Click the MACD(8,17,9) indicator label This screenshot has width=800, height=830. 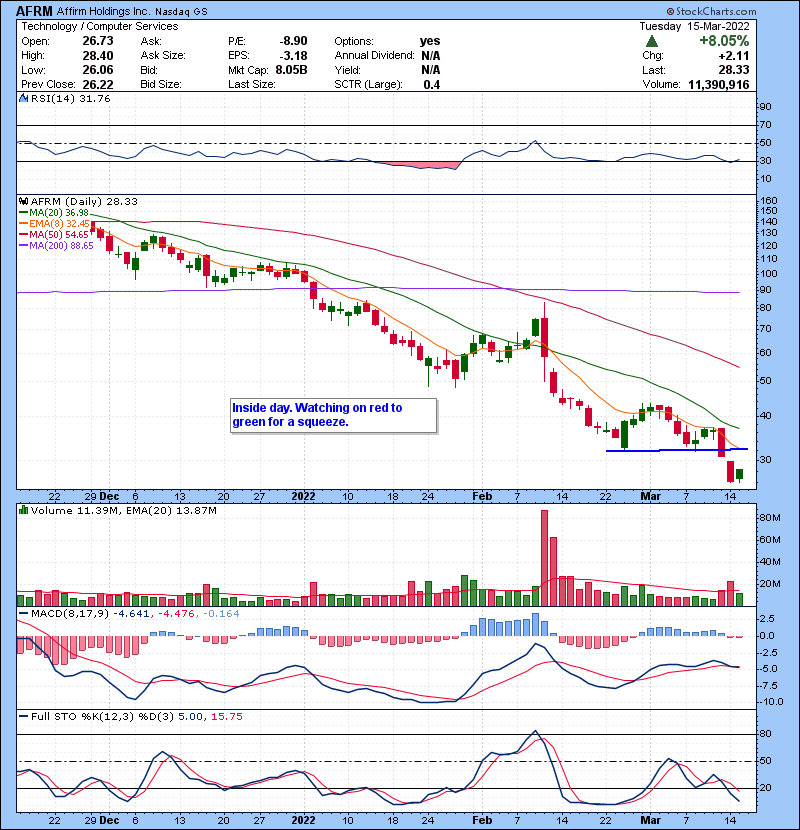70,614
